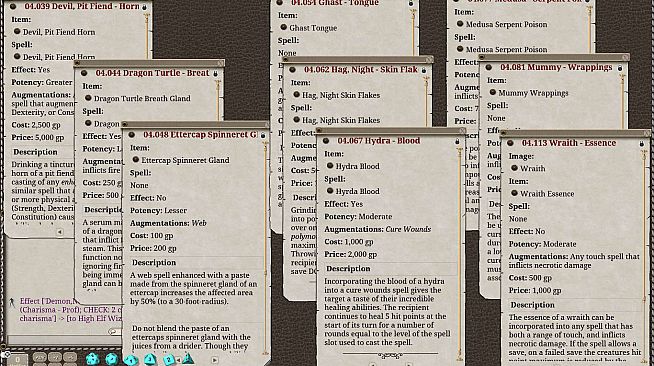654x366 pixels.
Task: Open Ettercap Spinneret Gland item link icon
Action: [136, 160]
